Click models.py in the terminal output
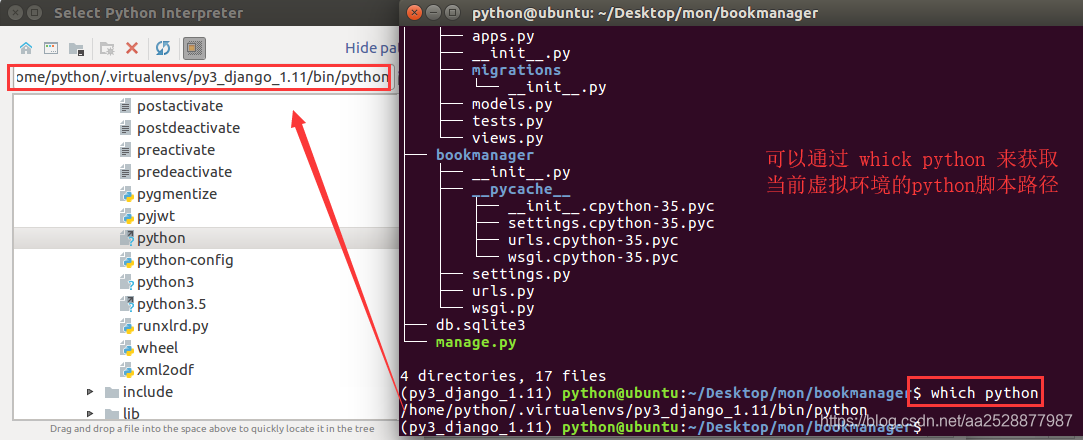The height and width of the screenshot is (440, 1083). click(512, 104)
